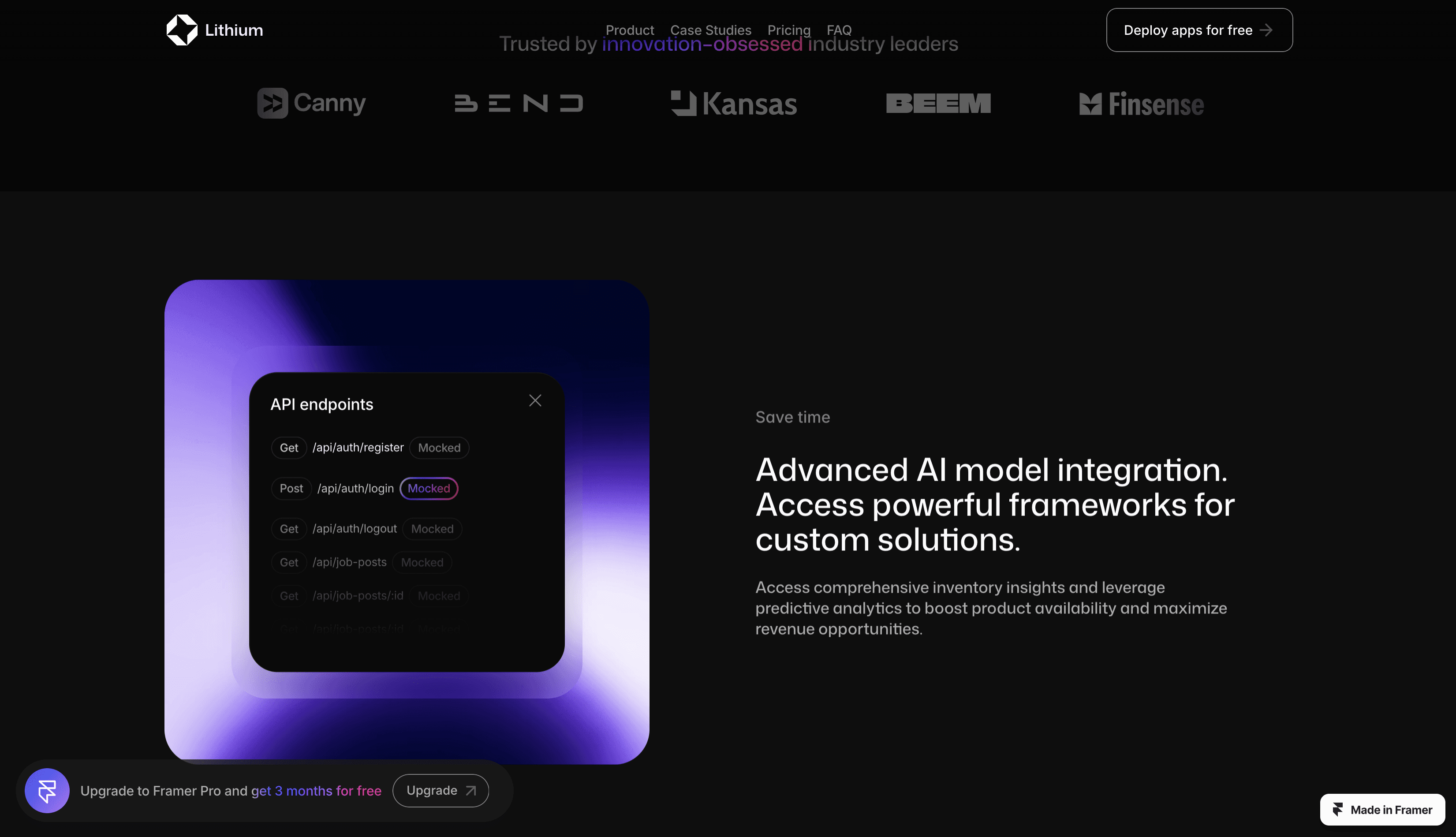Click the Upgrade button
Screen dimensions: 1456x837
(x=441, y=790)
